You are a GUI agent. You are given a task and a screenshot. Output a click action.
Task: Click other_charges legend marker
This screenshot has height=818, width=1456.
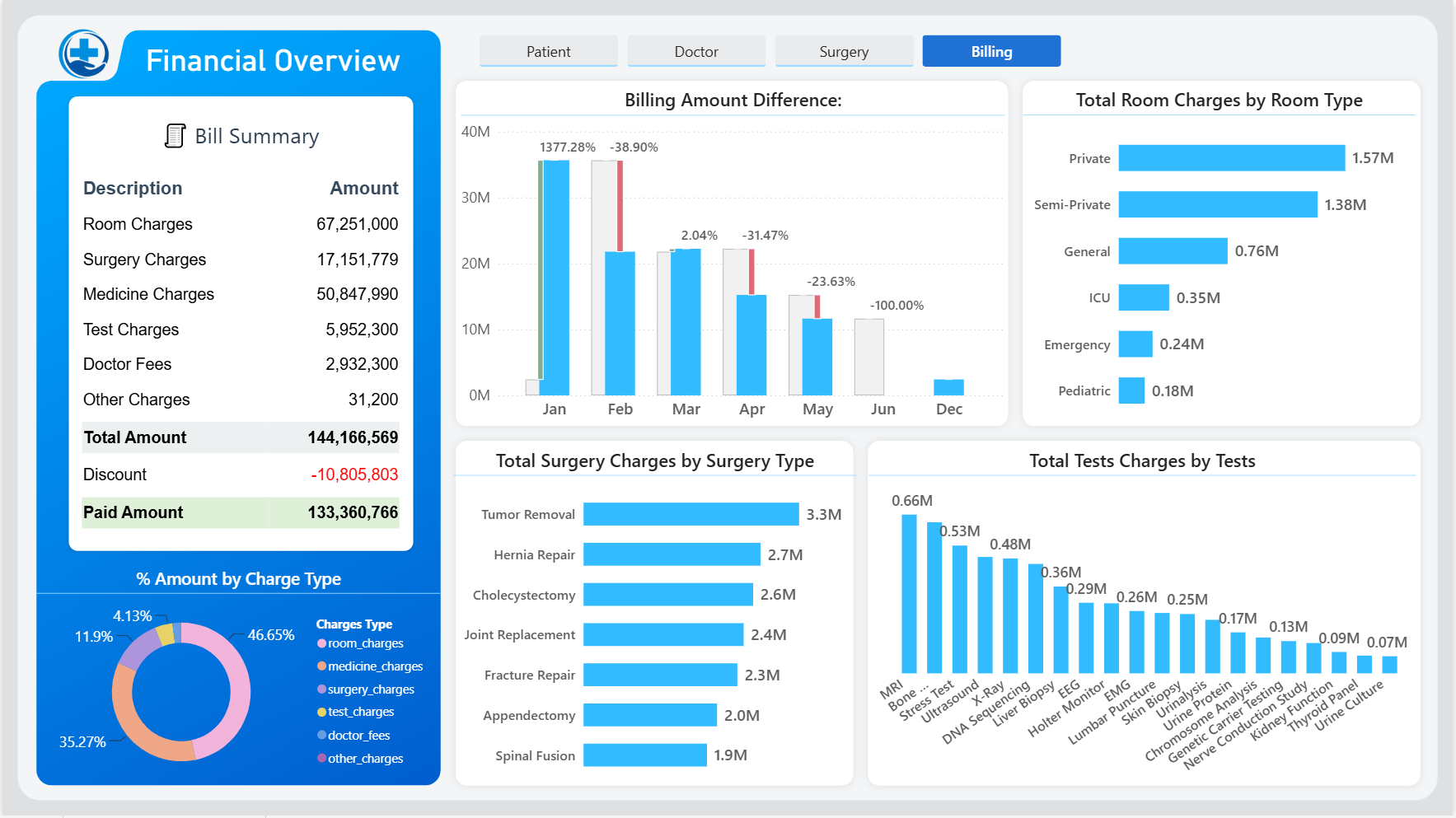tap(322, 758)
